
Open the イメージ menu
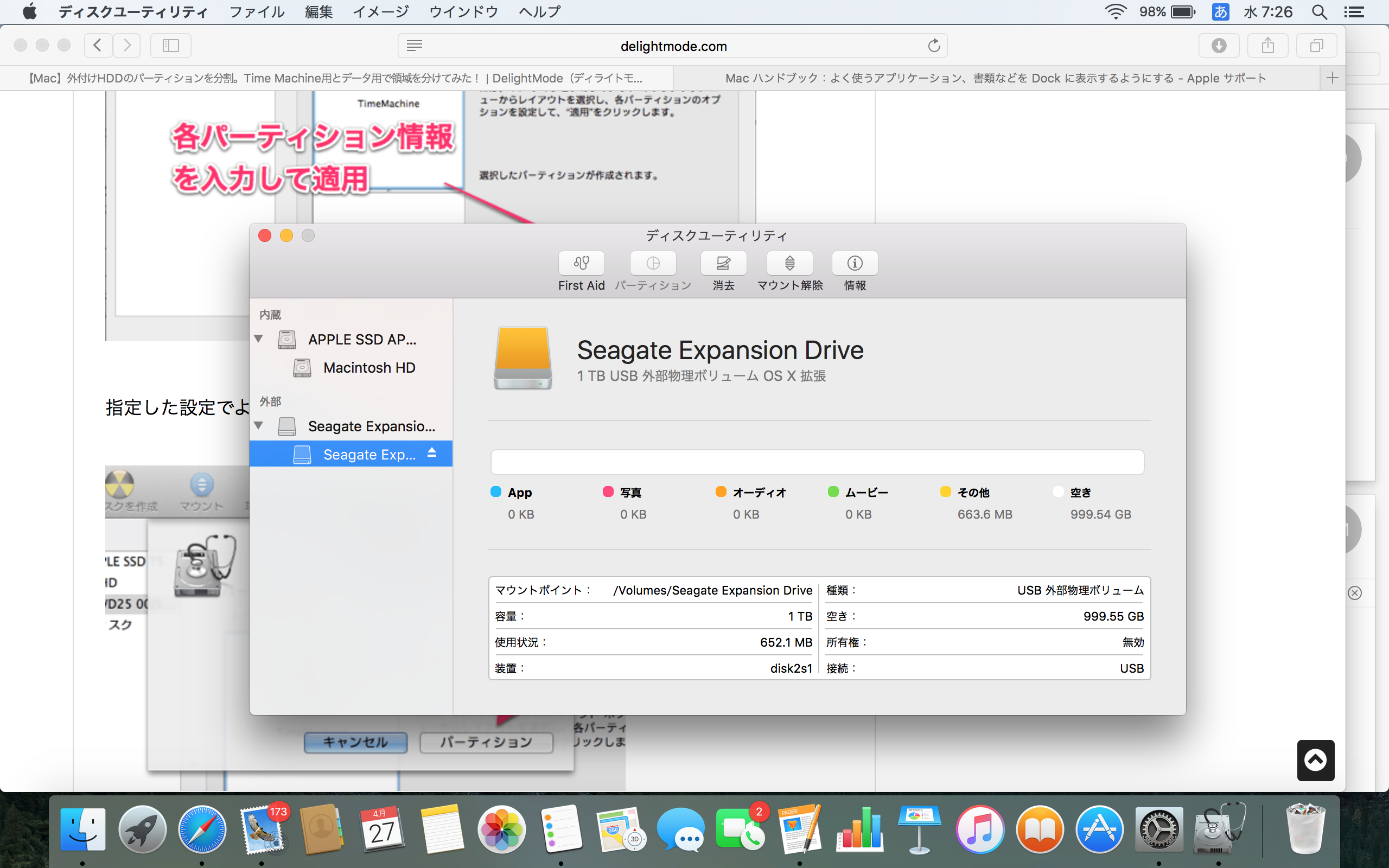[x=380, y=11]
